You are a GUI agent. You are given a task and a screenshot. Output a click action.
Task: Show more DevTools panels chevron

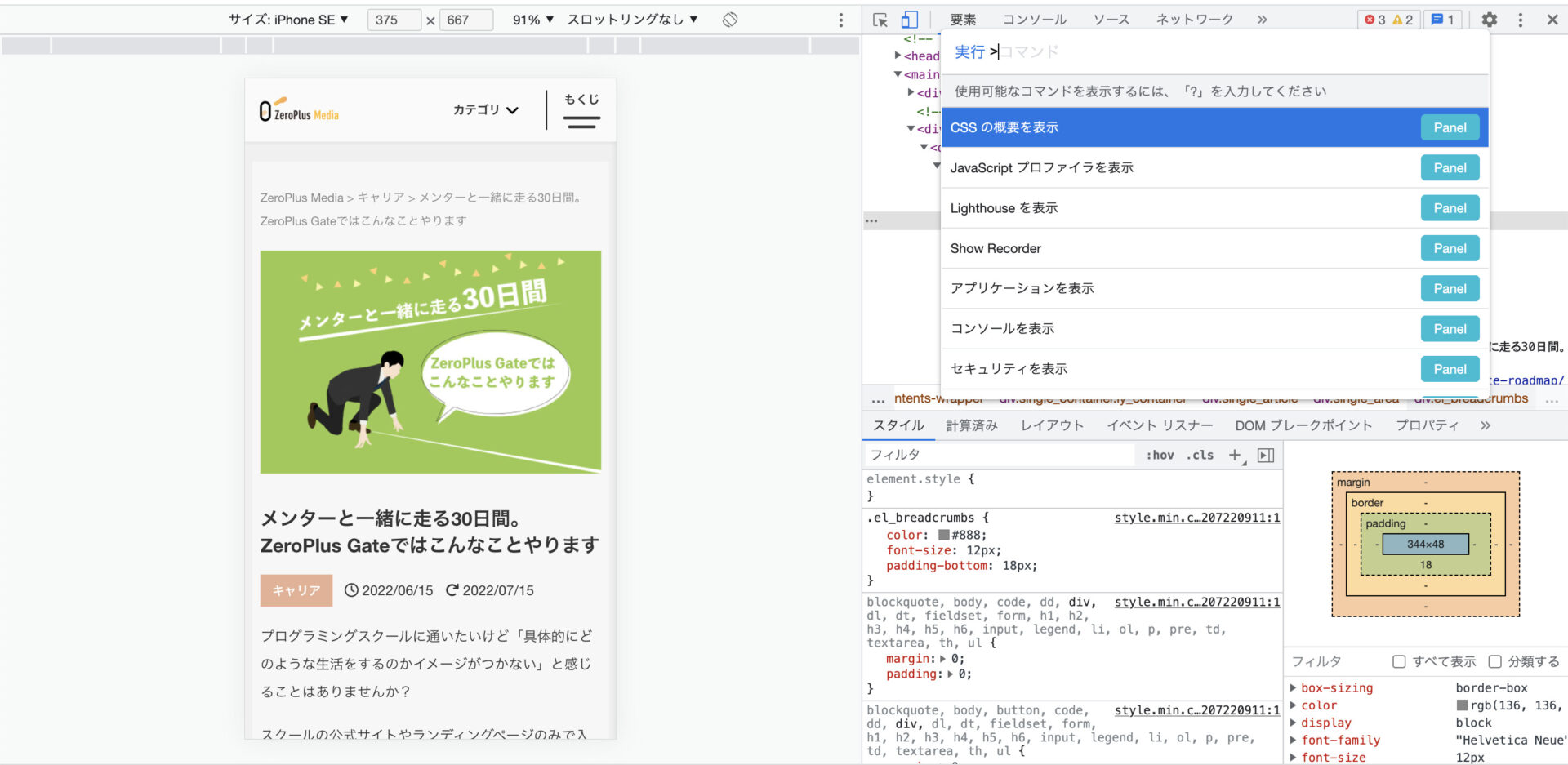[x=1262, y=20]
